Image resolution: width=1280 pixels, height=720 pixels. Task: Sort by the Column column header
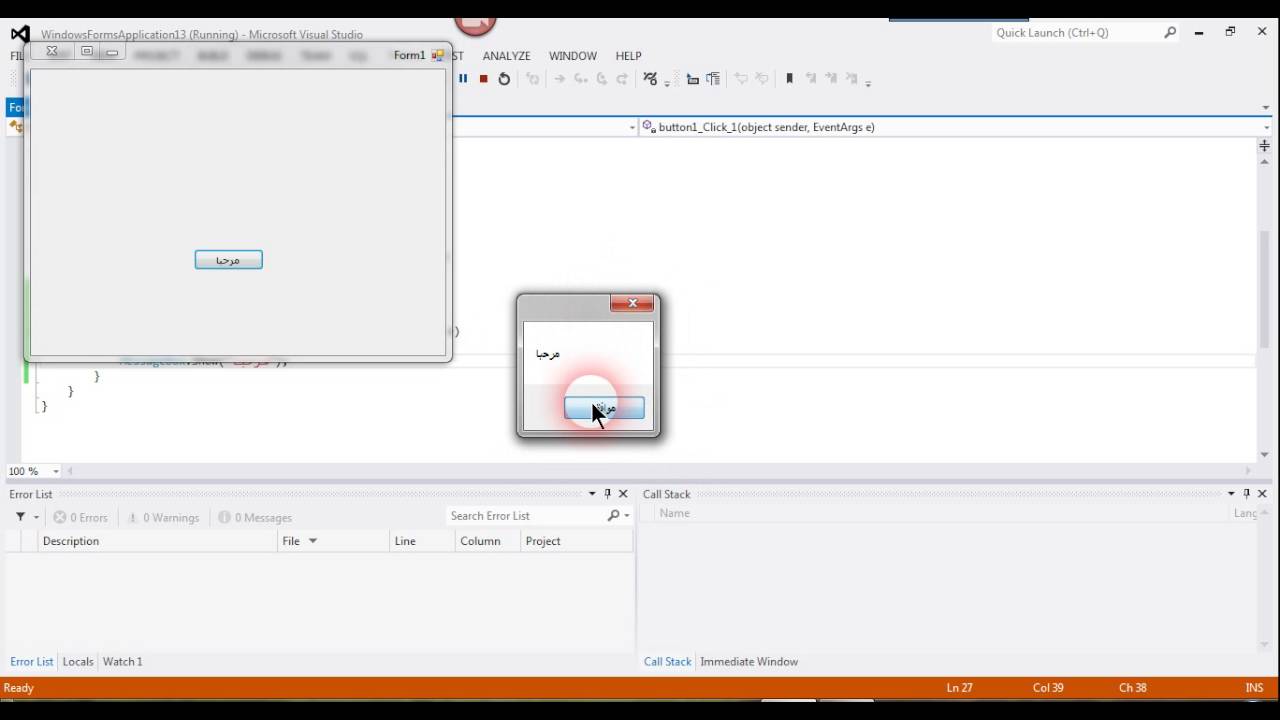coord(487,541)
